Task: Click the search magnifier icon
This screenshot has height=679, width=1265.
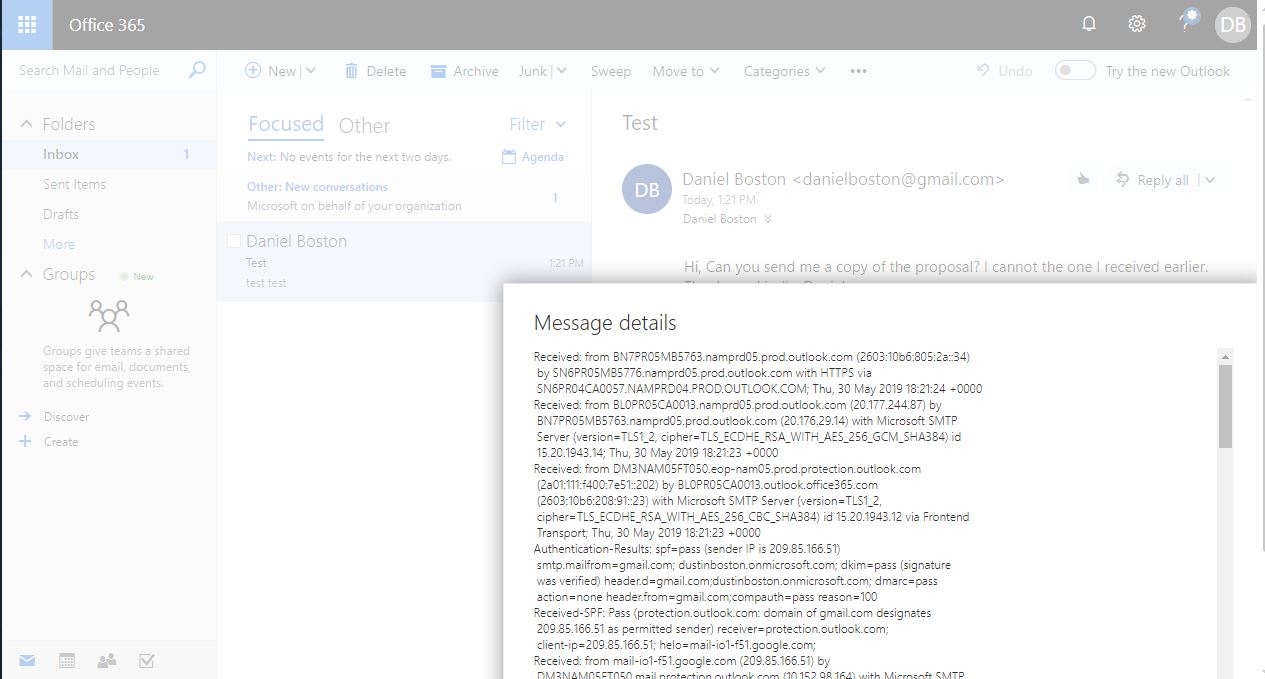Action: 197,70
